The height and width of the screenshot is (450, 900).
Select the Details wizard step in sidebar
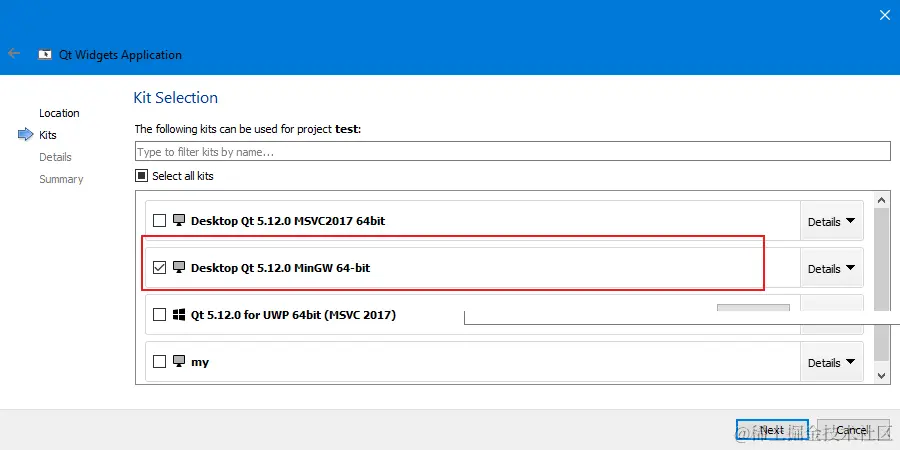click(x=55, y=157)
